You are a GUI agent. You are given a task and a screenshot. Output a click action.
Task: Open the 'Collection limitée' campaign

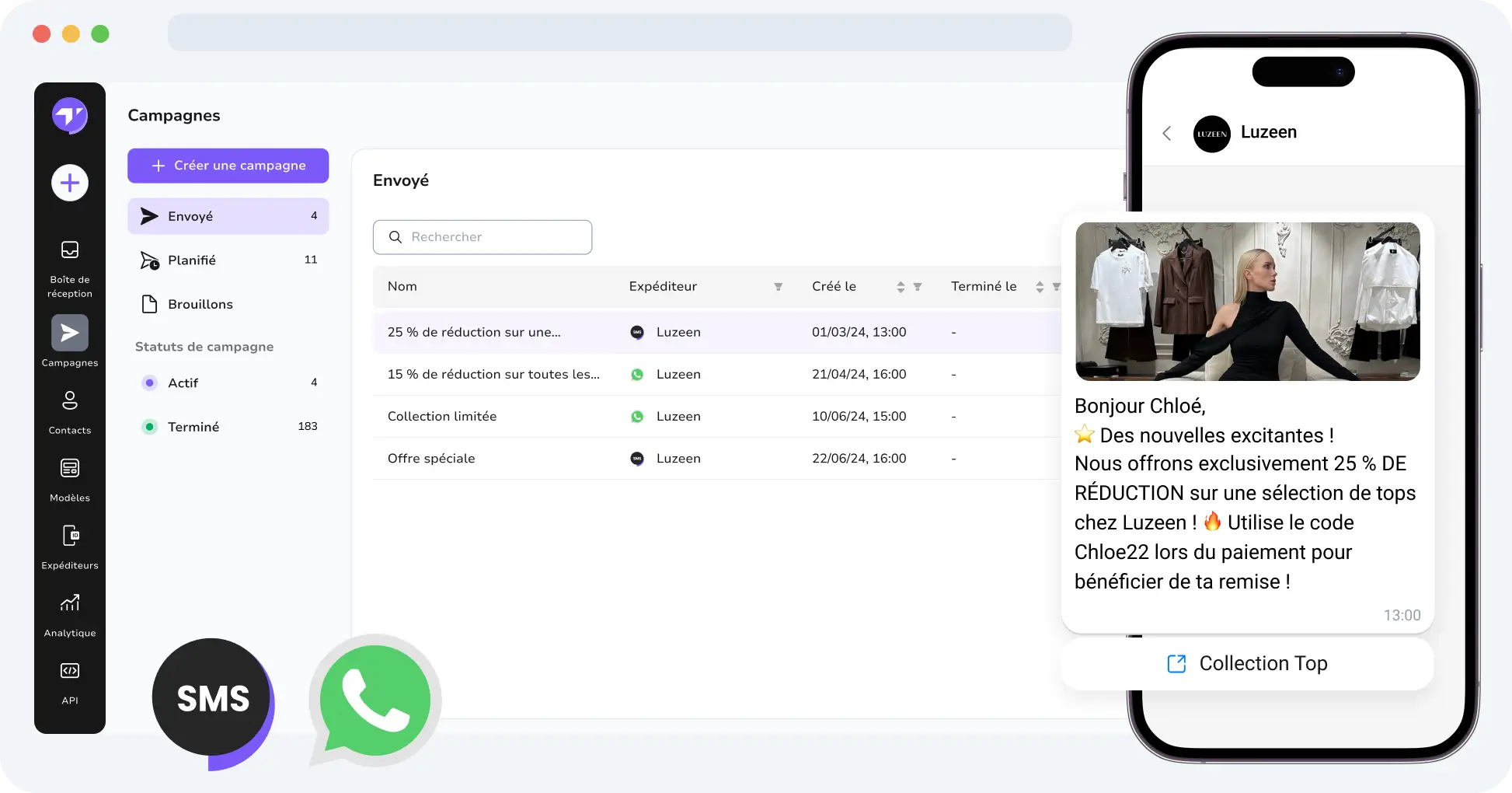[x=442, y=417]
